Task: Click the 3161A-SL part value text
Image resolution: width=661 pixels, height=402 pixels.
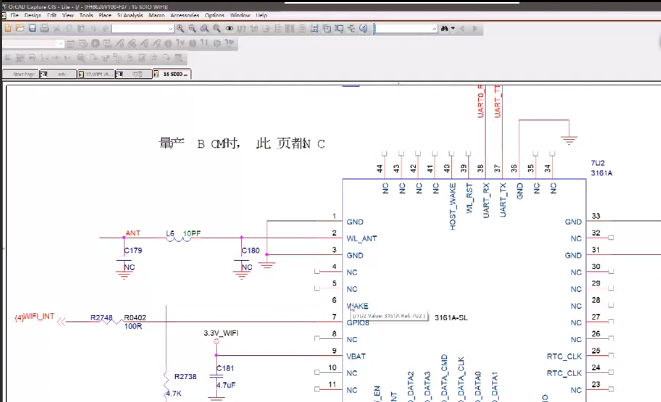Action: tap(451, 317)
